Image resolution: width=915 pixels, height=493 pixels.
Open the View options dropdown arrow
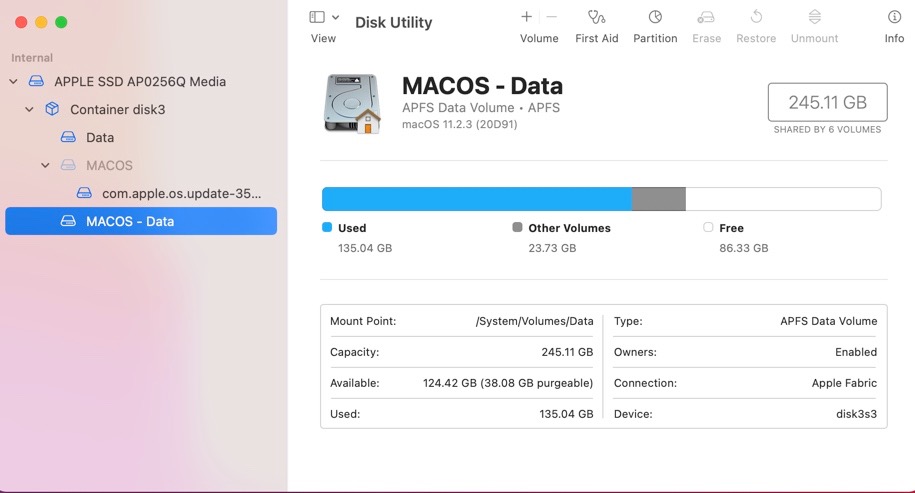[336, 18]
